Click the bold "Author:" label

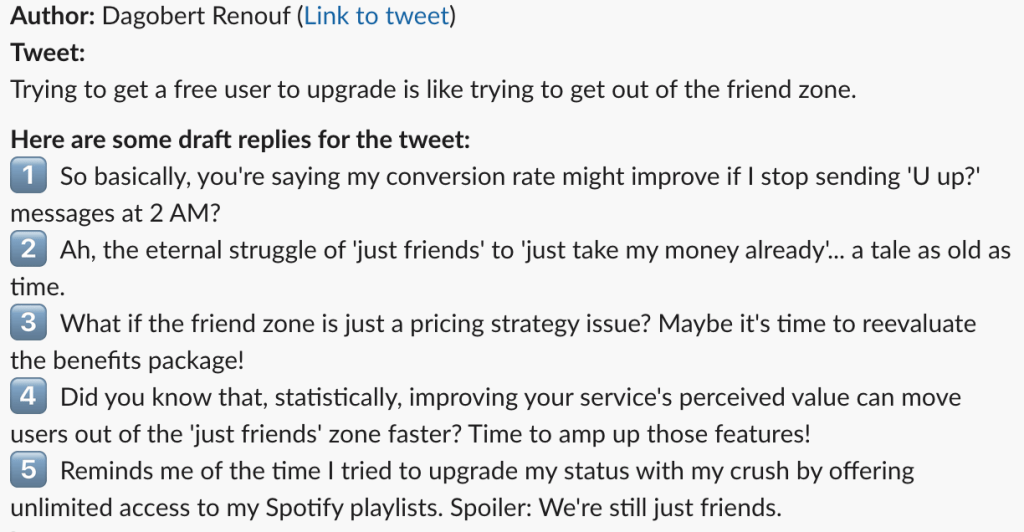coord(50,17)
